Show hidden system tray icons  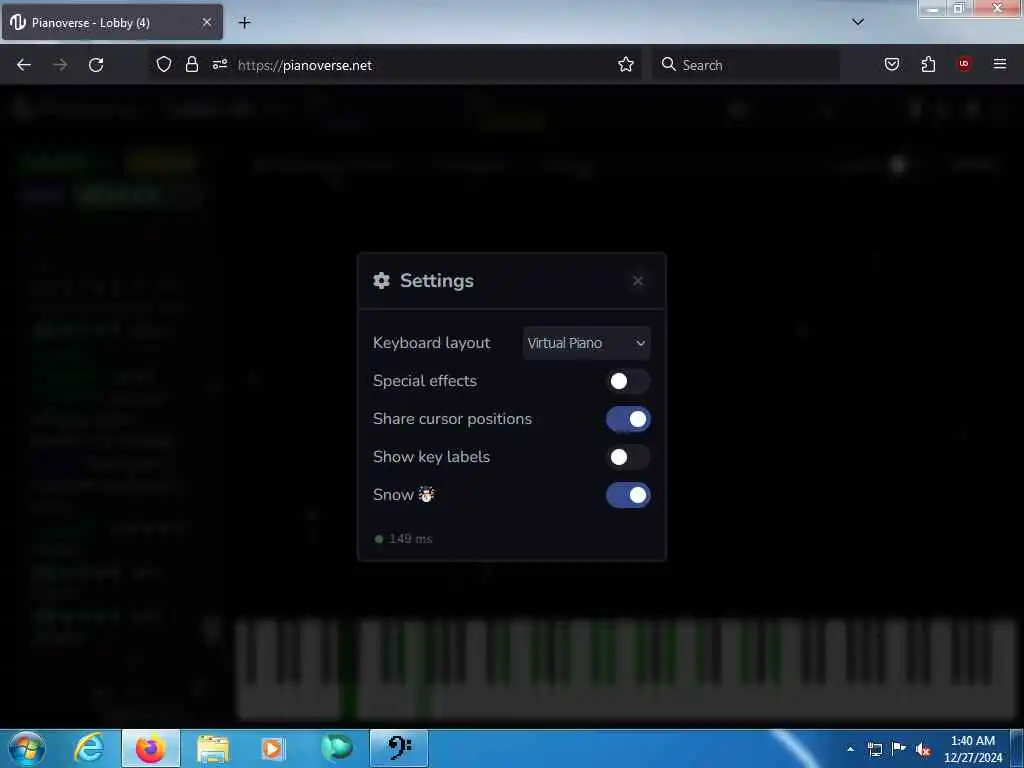(850, 749)
